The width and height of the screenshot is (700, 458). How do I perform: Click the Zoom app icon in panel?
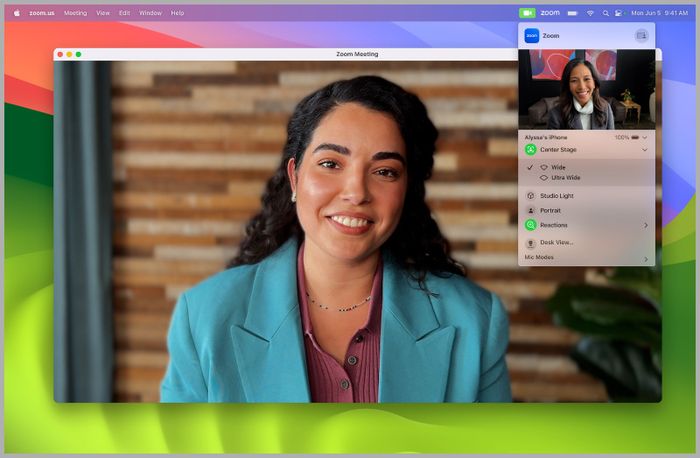click(531, 35)
